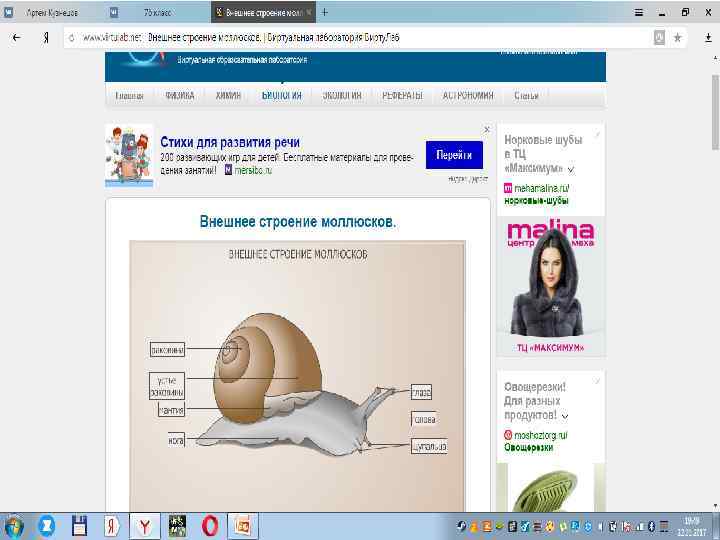Click the blue 'Перейти' button
Screen dimensions: 720x540
454,155
